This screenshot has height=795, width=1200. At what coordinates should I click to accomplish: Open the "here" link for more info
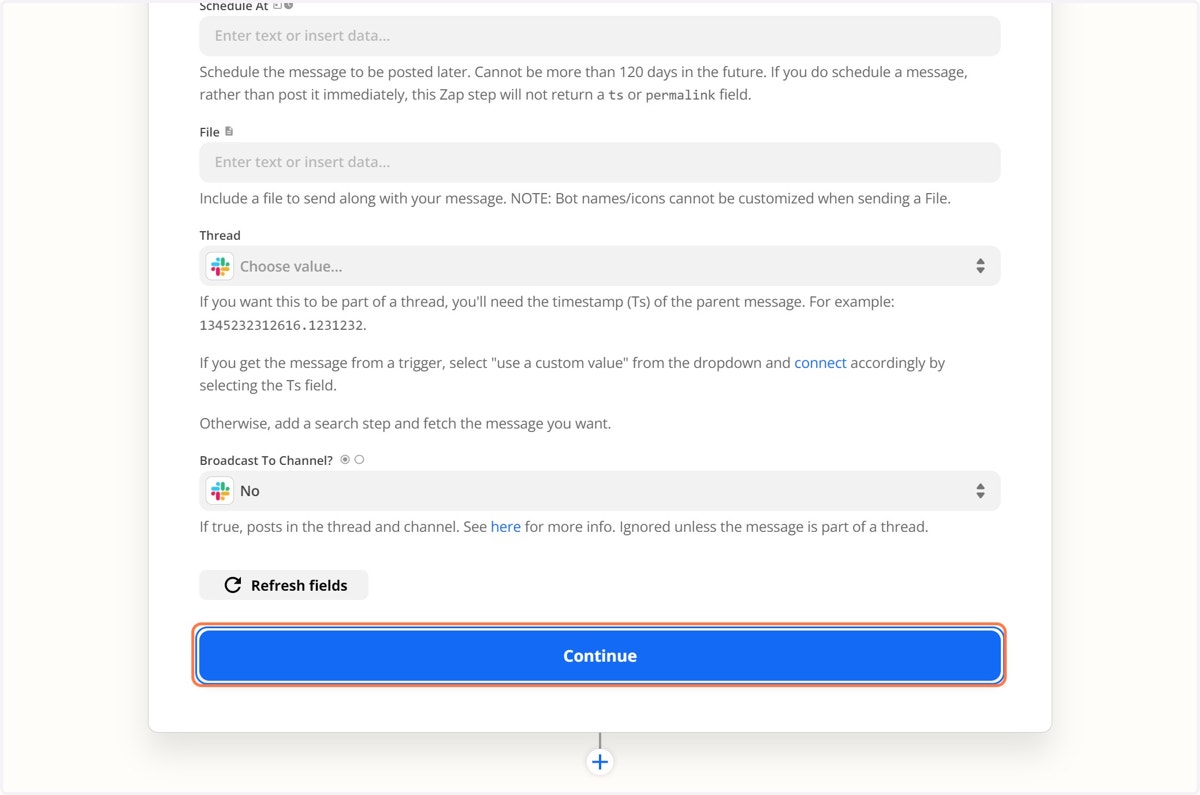pos(505,526)
